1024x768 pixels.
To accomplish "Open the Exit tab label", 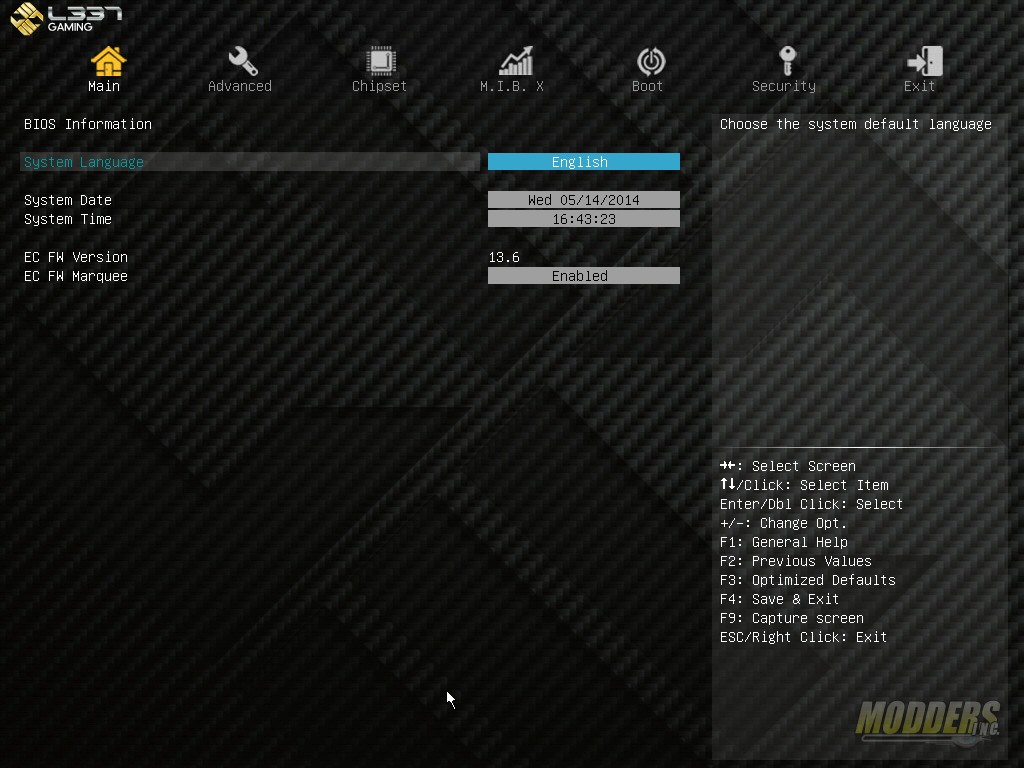I will tap(919, 86).
